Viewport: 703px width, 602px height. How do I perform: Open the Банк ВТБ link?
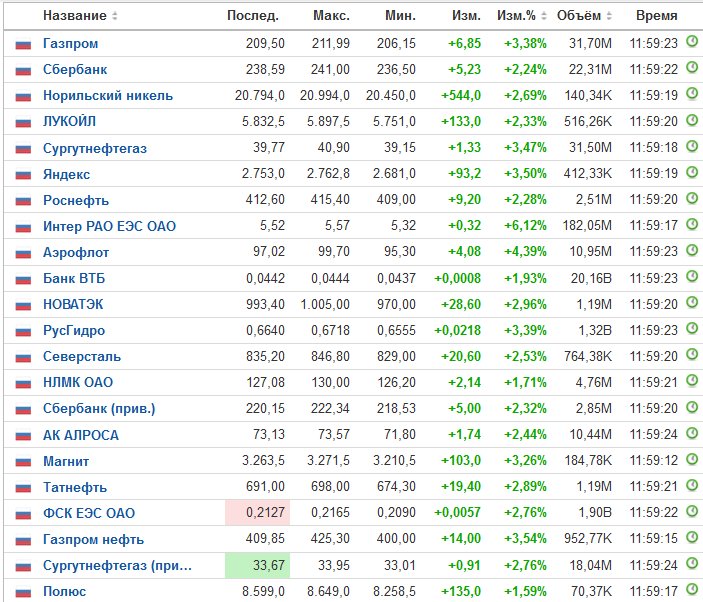(x=74, y=278)
